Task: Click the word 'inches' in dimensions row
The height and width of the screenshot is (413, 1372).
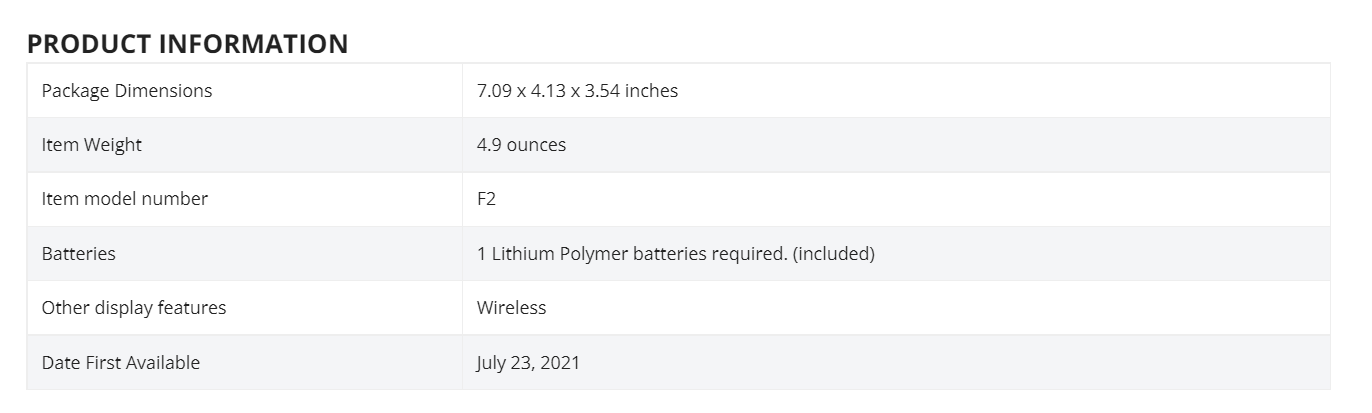Action: (651, 91)
